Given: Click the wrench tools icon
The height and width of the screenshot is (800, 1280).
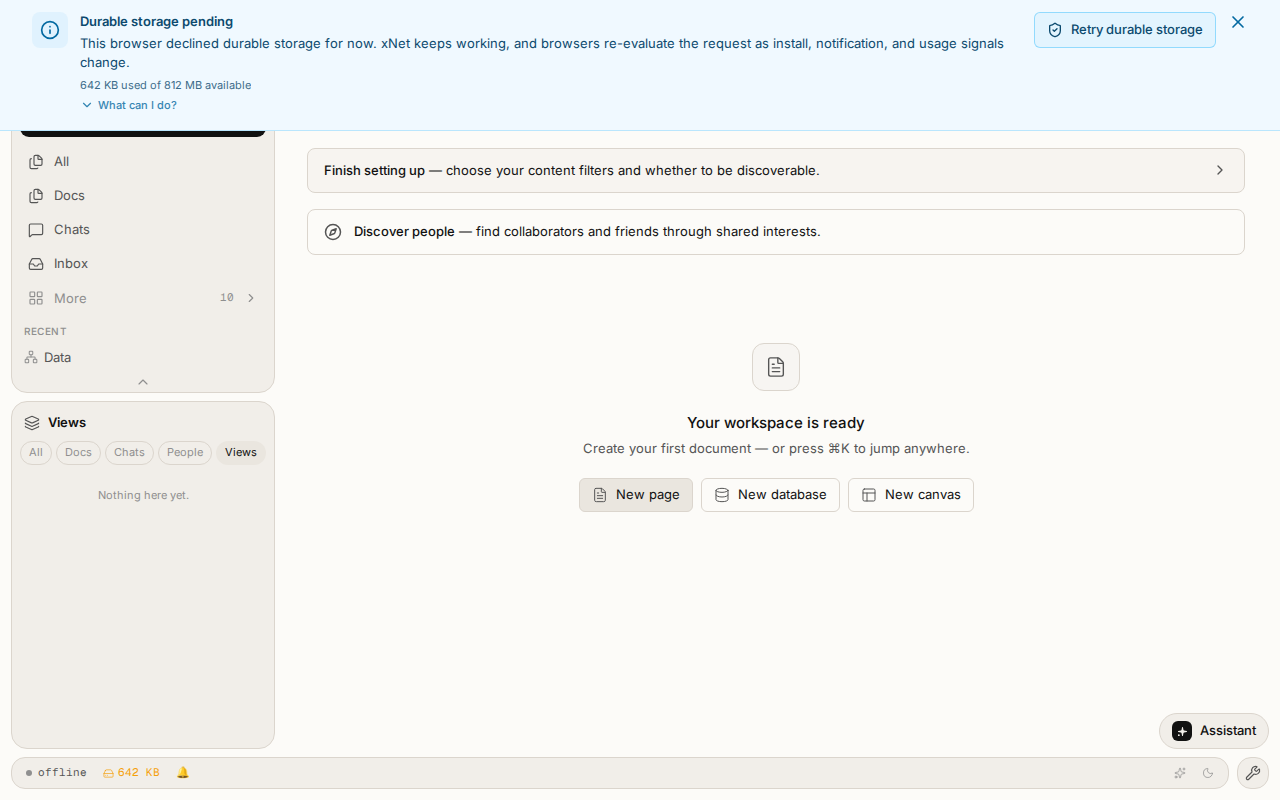Looking at the screenshot, I should (x=1252, y=773).
